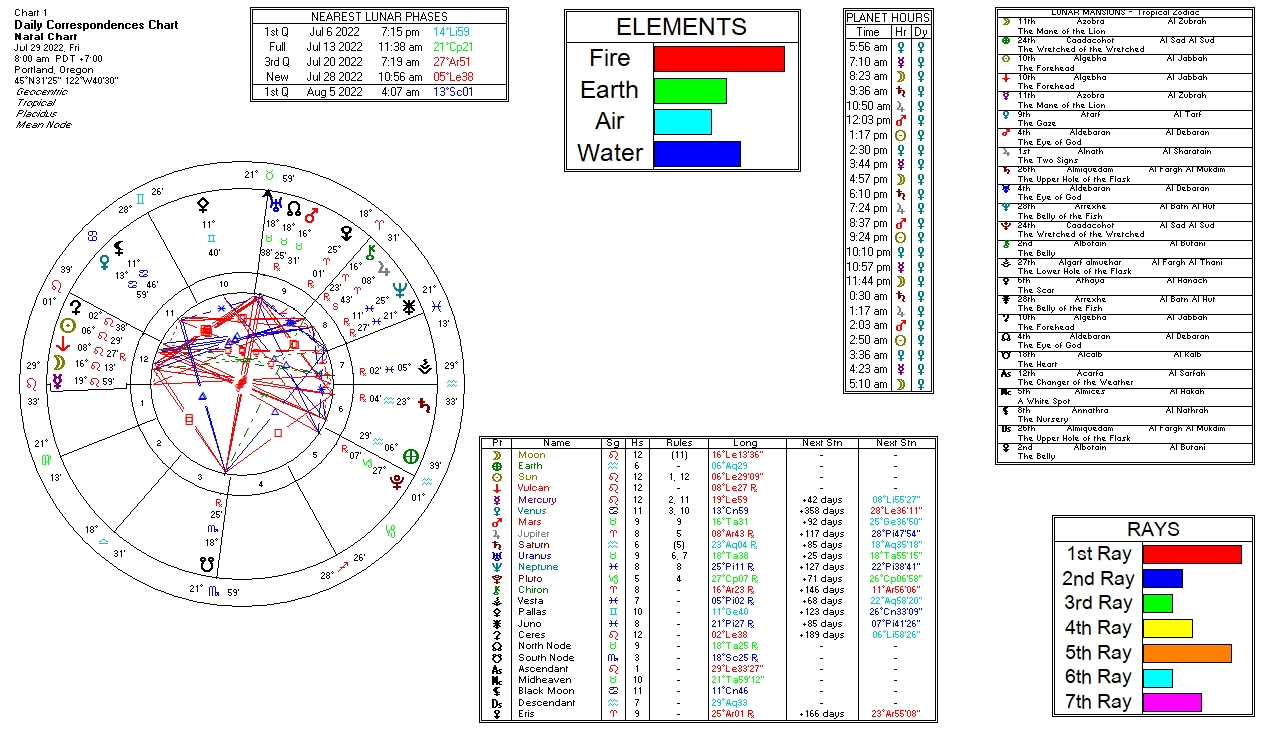This screenshot has height=741, width=1267.
Task: Select the Pallas glyph near the wheel top
Action: pyautogui.click(x=203, y=204)
